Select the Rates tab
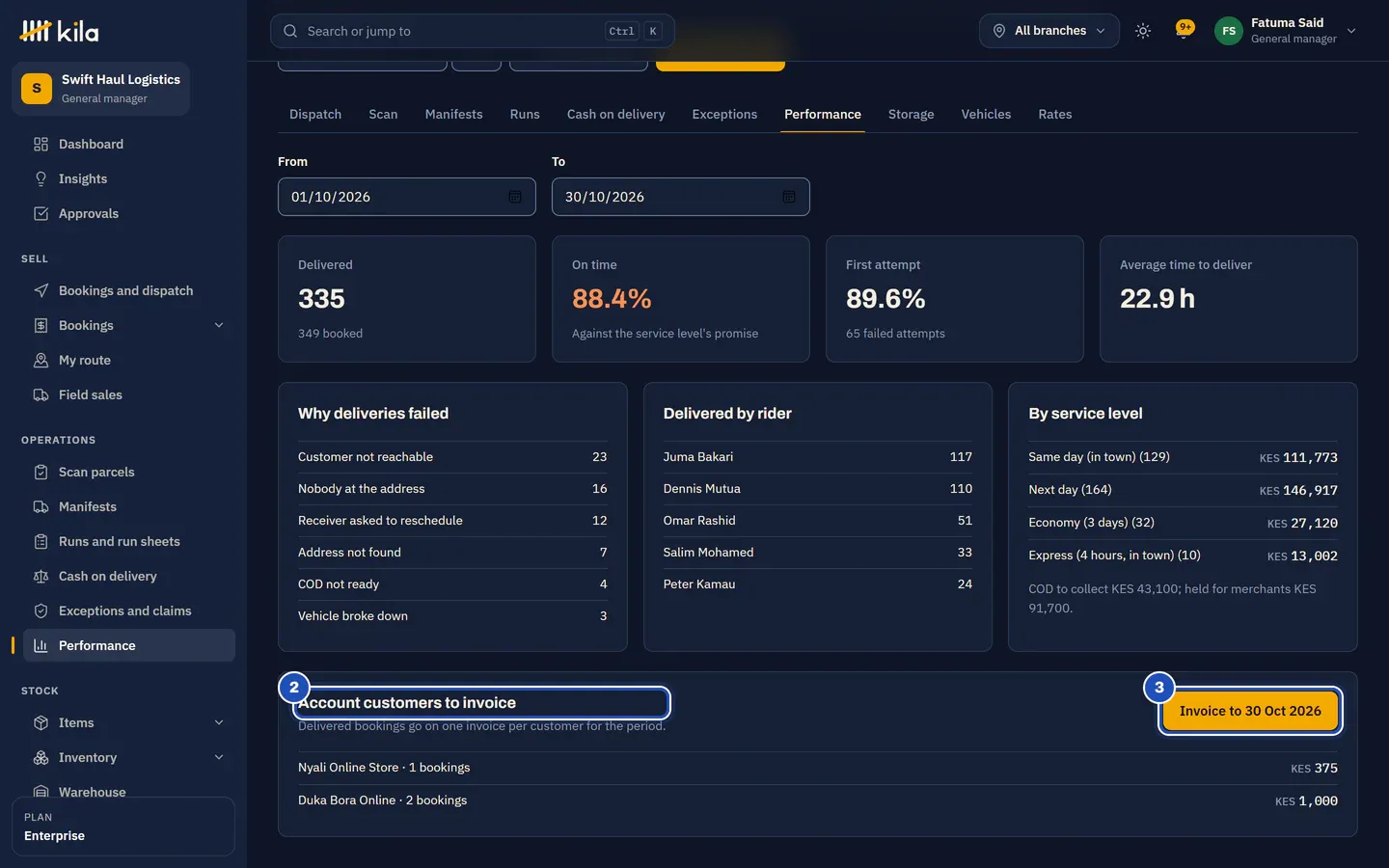This screenshot has height=868, width=1389. [1055, 114]
